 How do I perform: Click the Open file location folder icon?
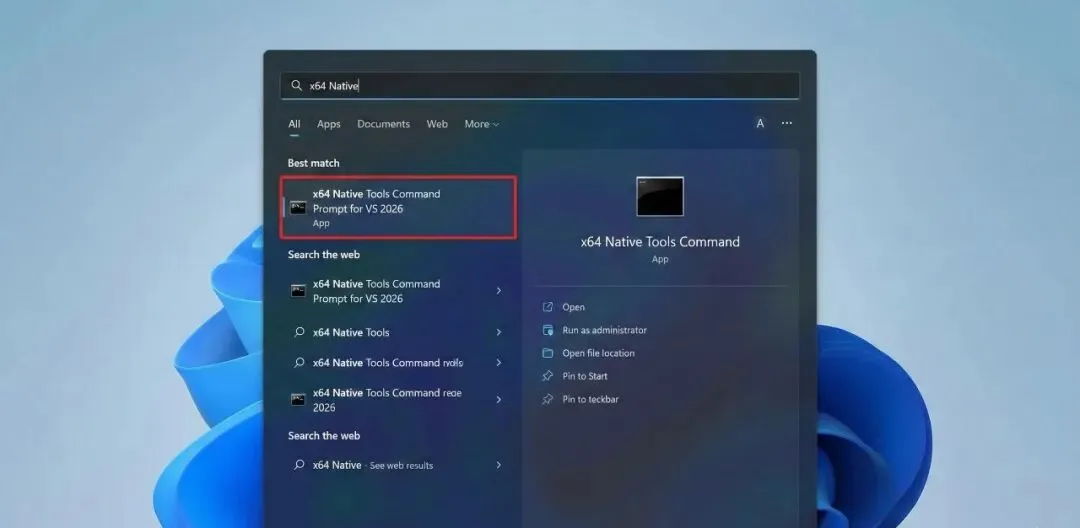548,353
